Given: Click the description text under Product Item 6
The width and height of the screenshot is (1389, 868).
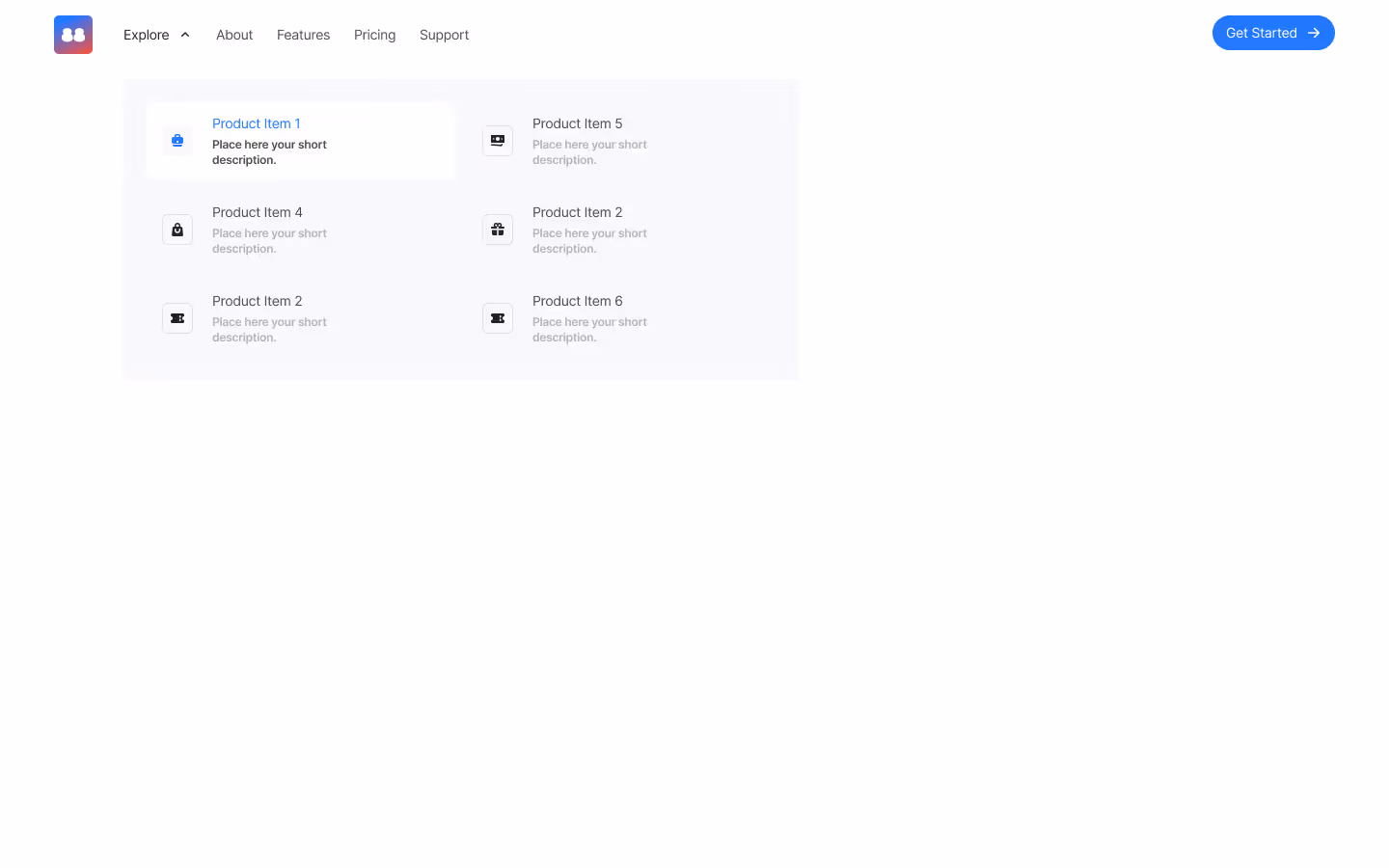Looking at the screenshot, I should (589, 330).
